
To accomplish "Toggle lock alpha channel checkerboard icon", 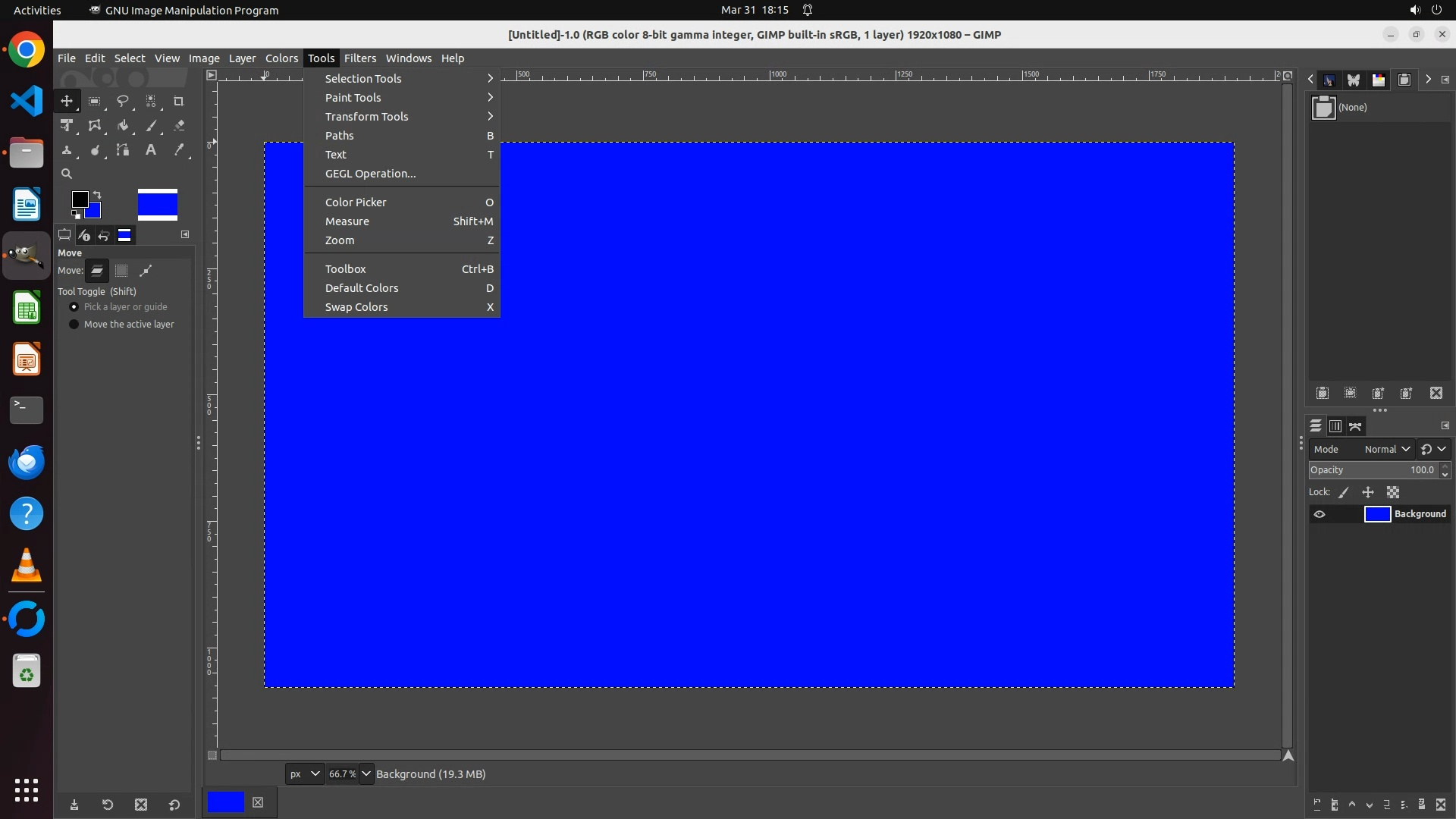I will (x=1393, y=492).
